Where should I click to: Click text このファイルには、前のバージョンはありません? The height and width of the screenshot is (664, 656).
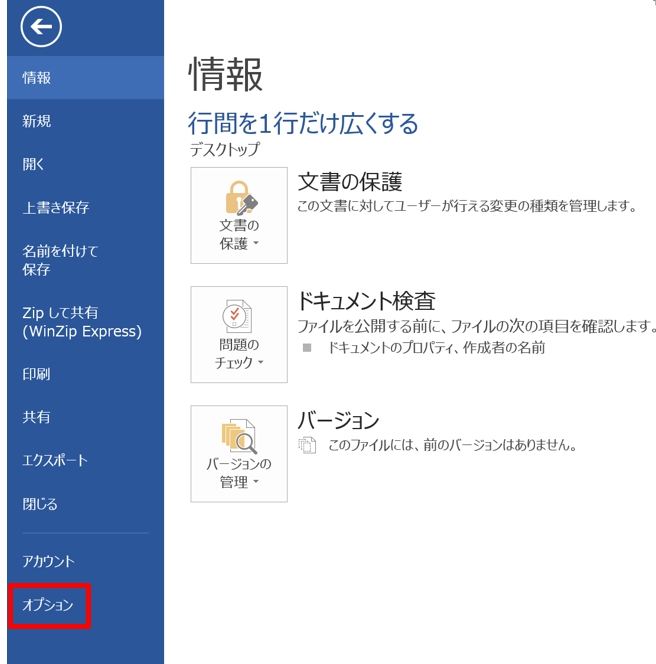[452, 445]
